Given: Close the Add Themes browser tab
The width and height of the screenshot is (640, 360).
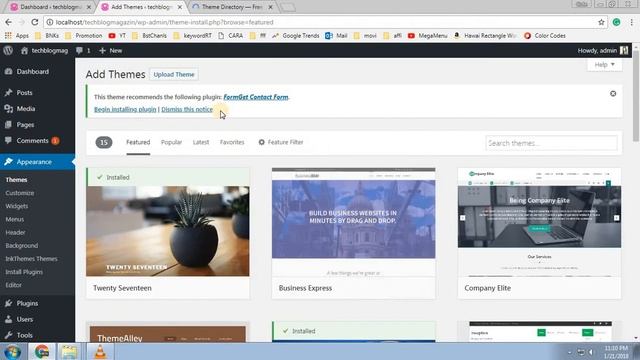Looking at the screenshot, I should click(x=180, y=7).
